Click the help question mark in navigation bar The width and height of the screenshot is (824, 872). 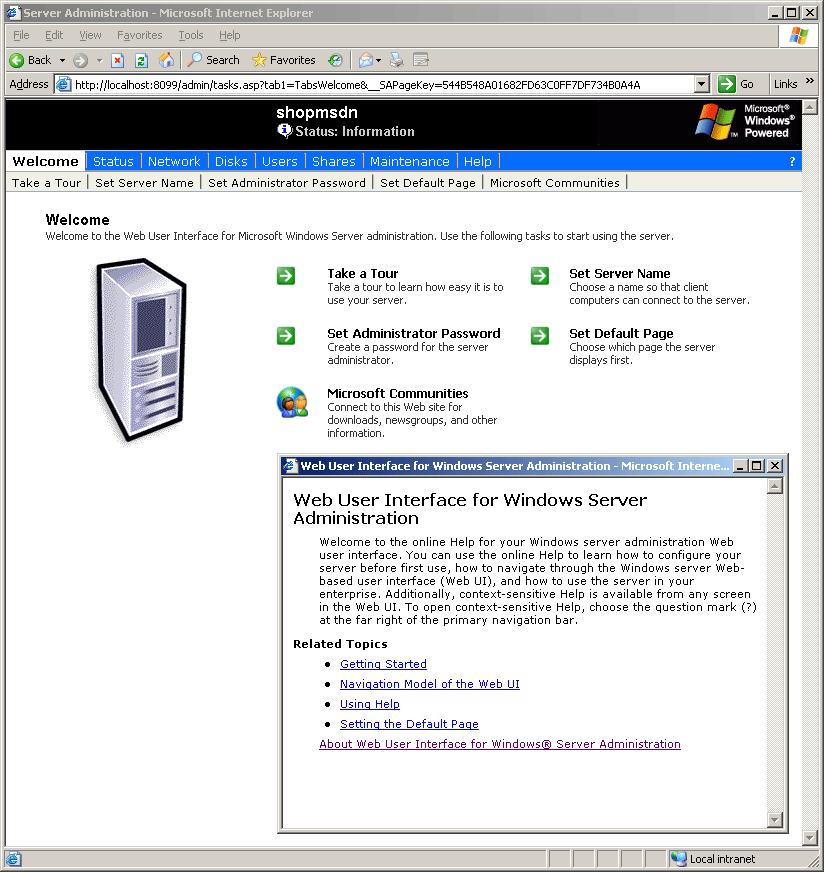point(792,161)
